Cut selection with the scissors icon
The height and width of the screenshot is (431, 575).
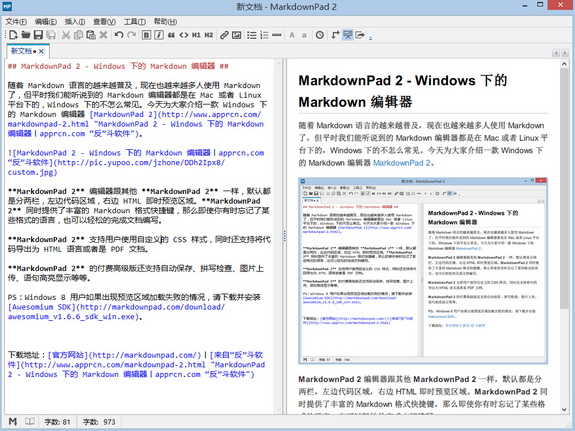coord(66,35)
